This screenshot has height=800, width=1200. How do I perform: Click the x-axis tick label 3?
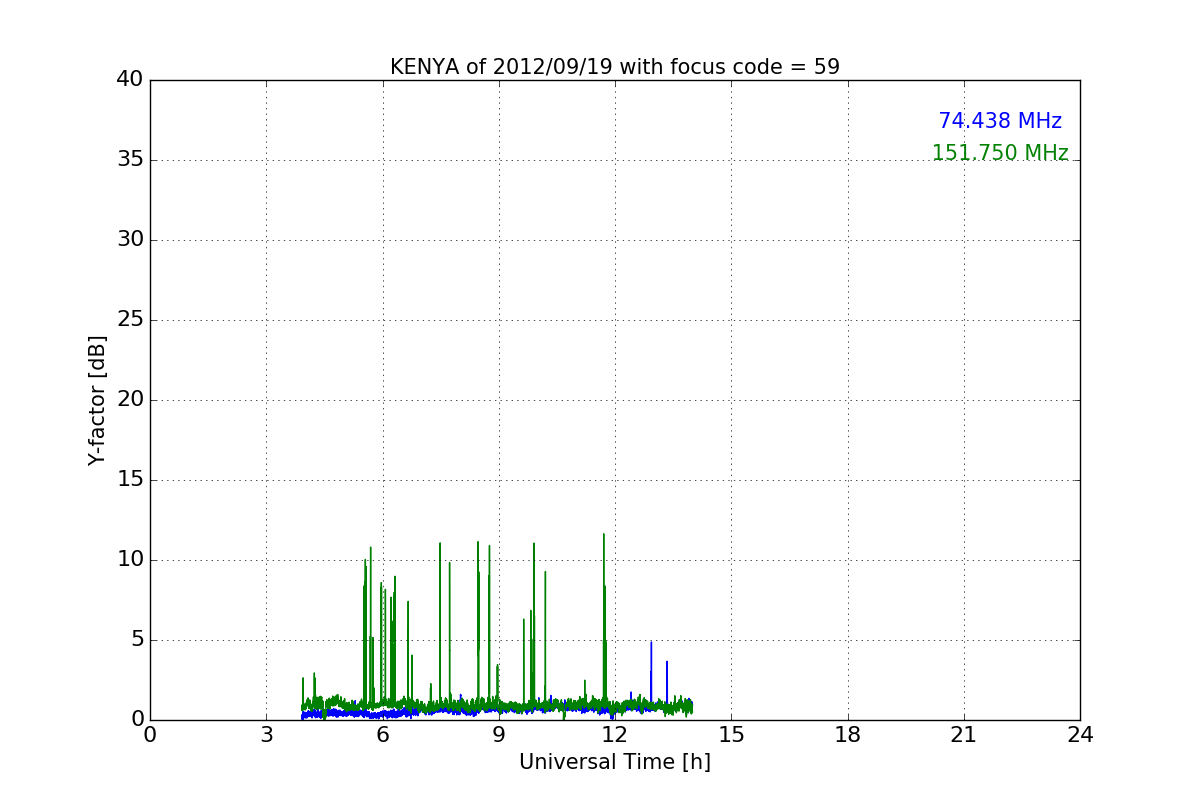tap(266, 735)
